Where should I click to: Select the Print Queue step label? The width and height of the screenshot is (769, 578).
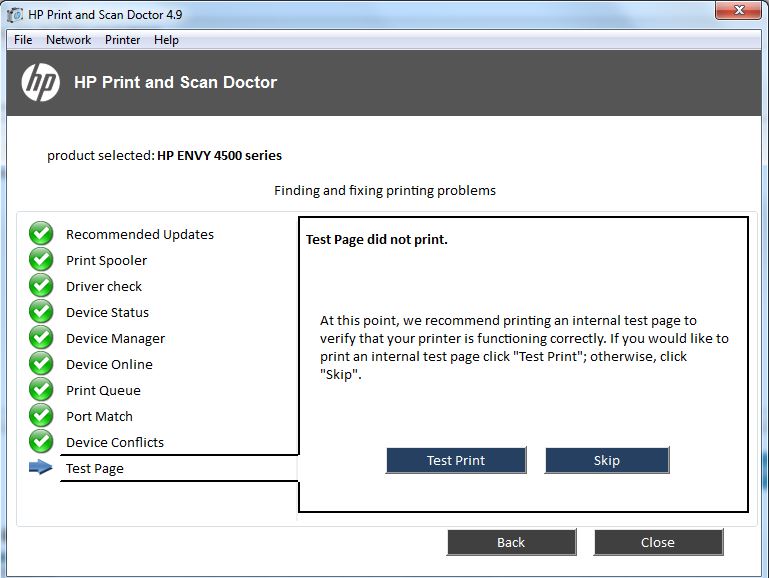point(103,390)
